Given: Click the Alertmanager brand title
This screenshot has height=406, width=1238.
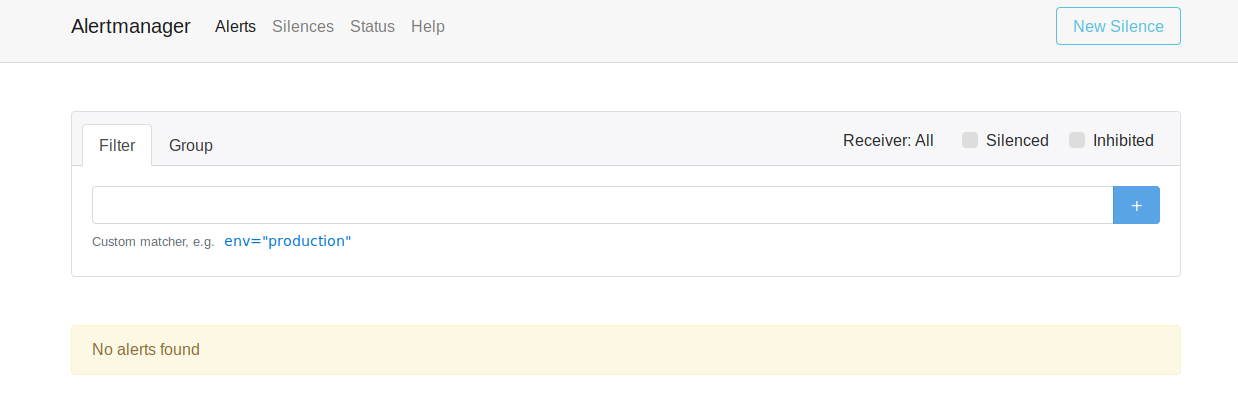Looking at the screenshot, I should coord(131,26).
